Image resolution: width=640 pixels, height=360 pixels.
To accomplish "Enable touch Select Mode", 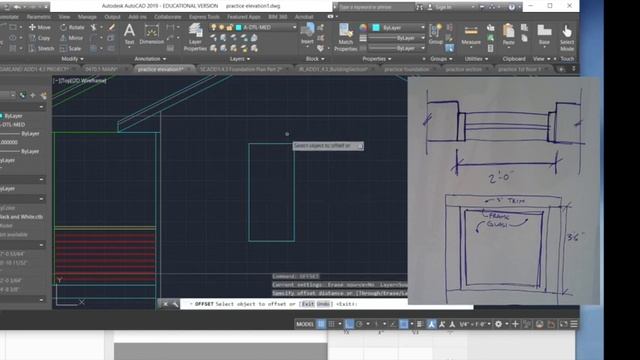I will point(567,37).
